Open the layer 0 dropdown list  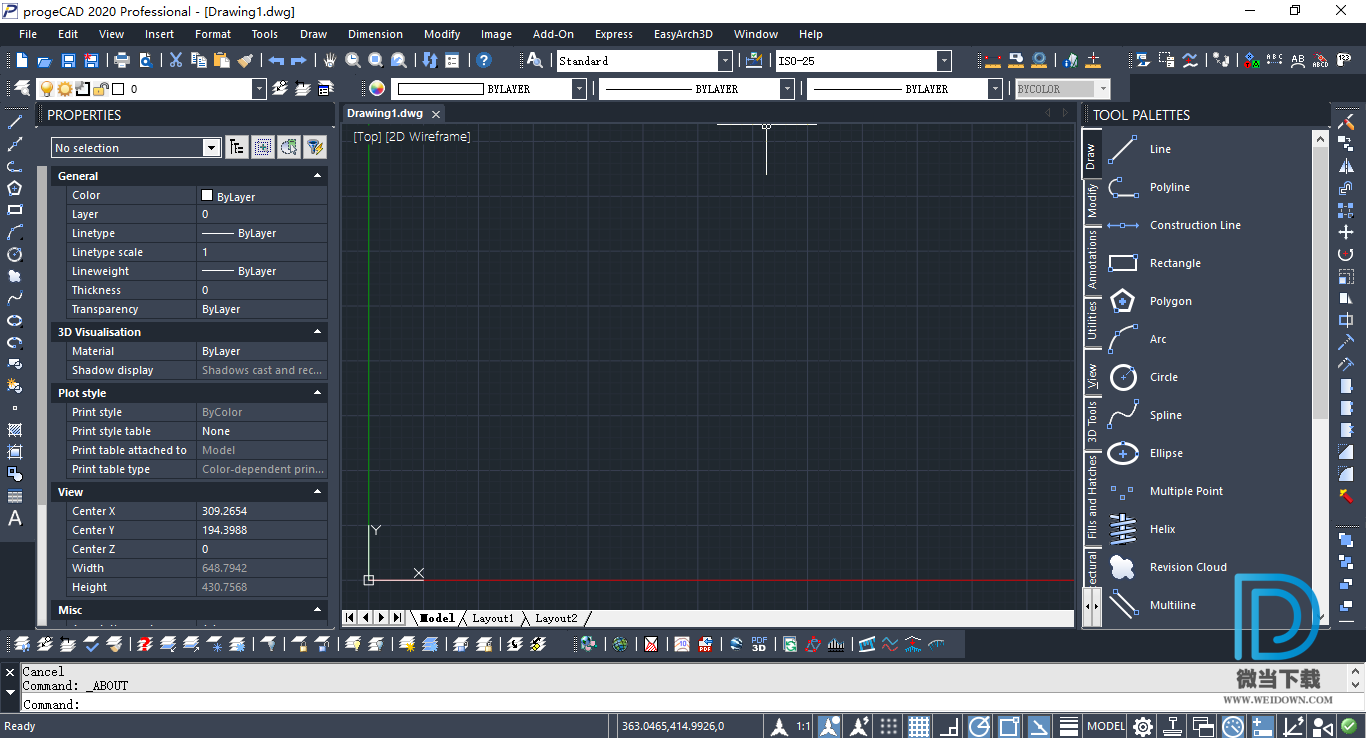[x=259, y=89]
